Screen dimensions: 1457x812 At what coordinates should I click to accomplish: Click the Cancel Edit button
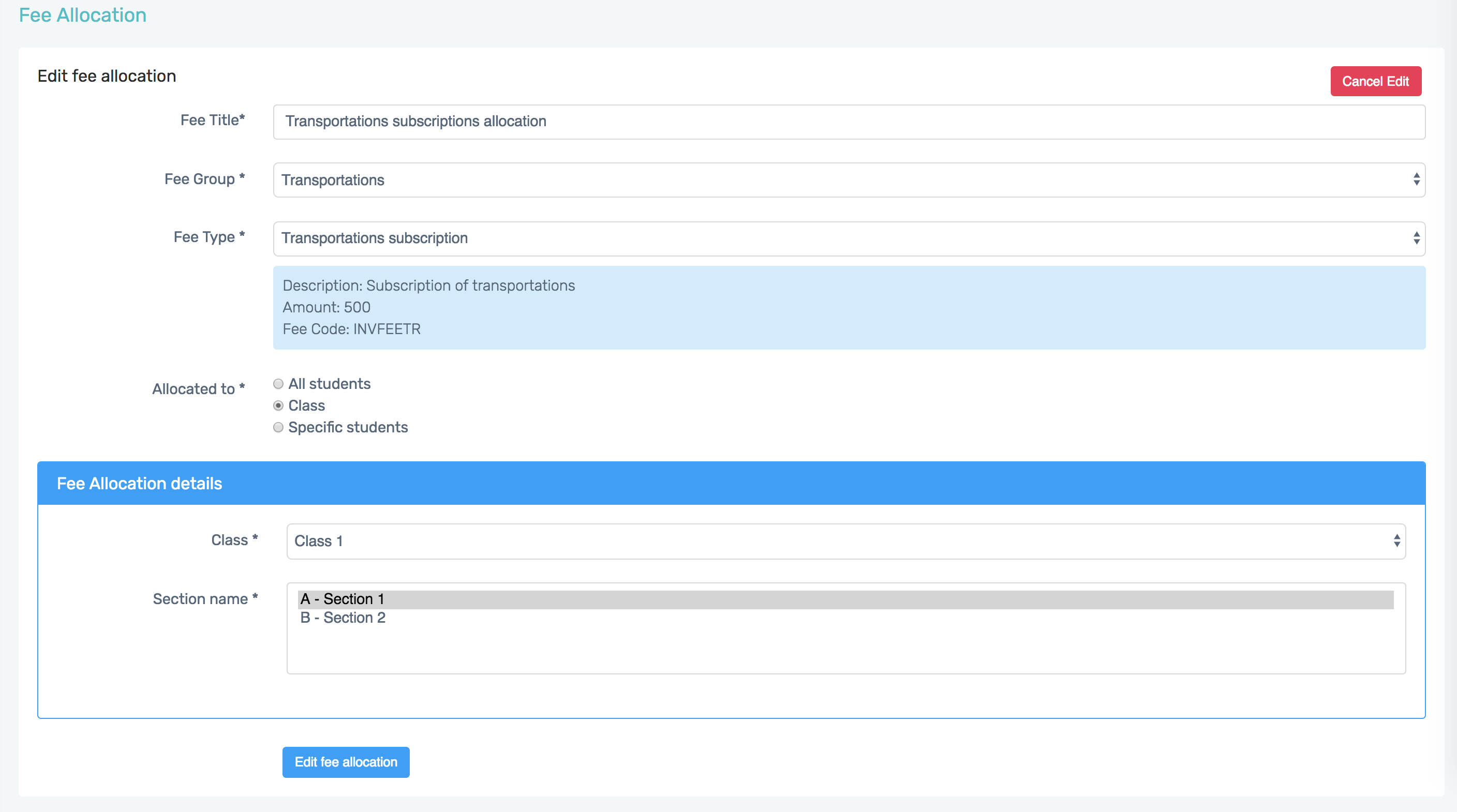tap(1375, 81)
